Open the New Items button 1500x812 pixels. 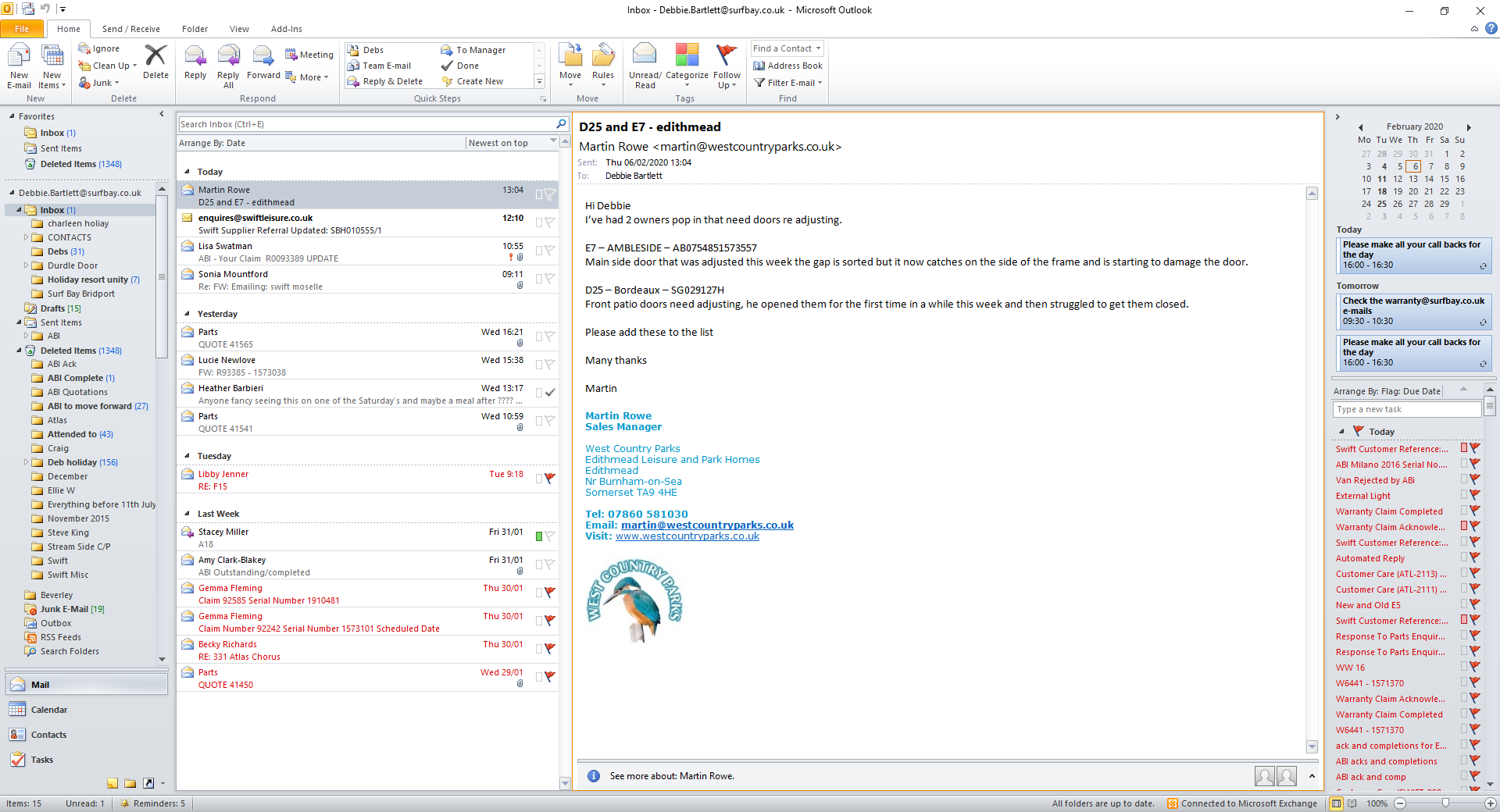coord(52,66)
